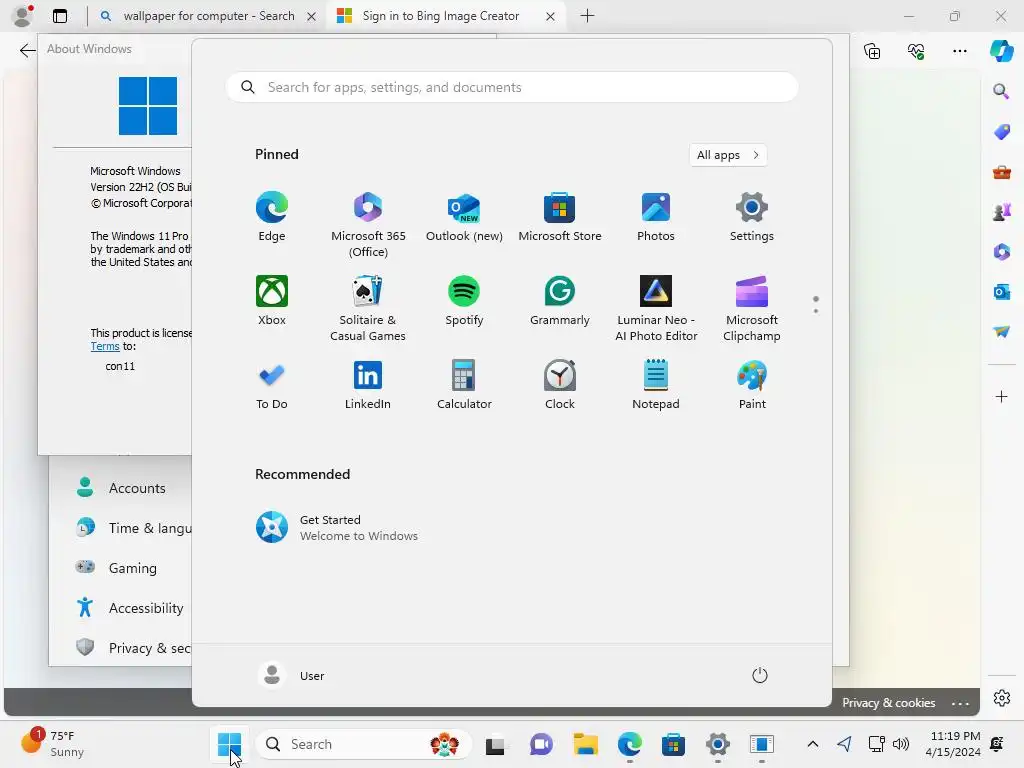Launch Luminar Neo AI Photo Editor
This screenshot has height=768, width=1024.
tap(656, 308)
